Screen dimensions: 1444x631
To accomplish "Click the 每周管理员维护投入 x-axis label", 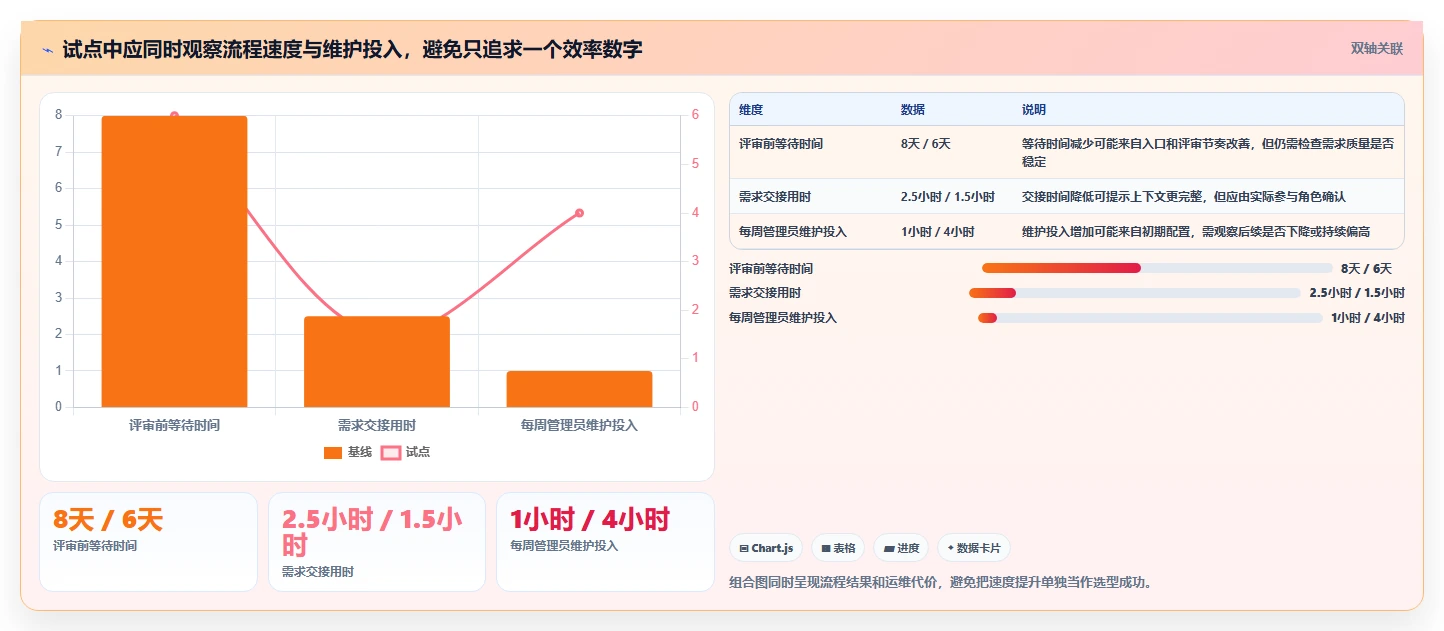I will [x=579, y=425].
